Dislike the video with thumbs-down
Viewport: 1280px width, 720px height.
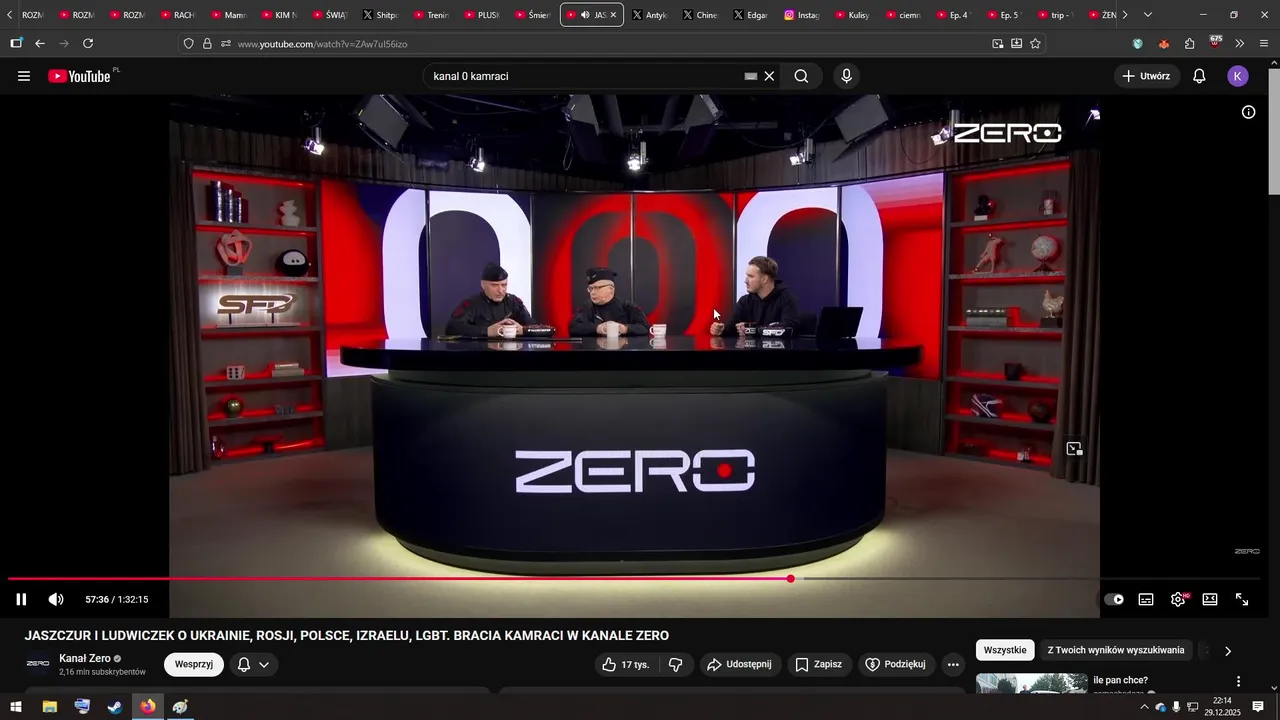pyautogui.click(x=675, y=664)
